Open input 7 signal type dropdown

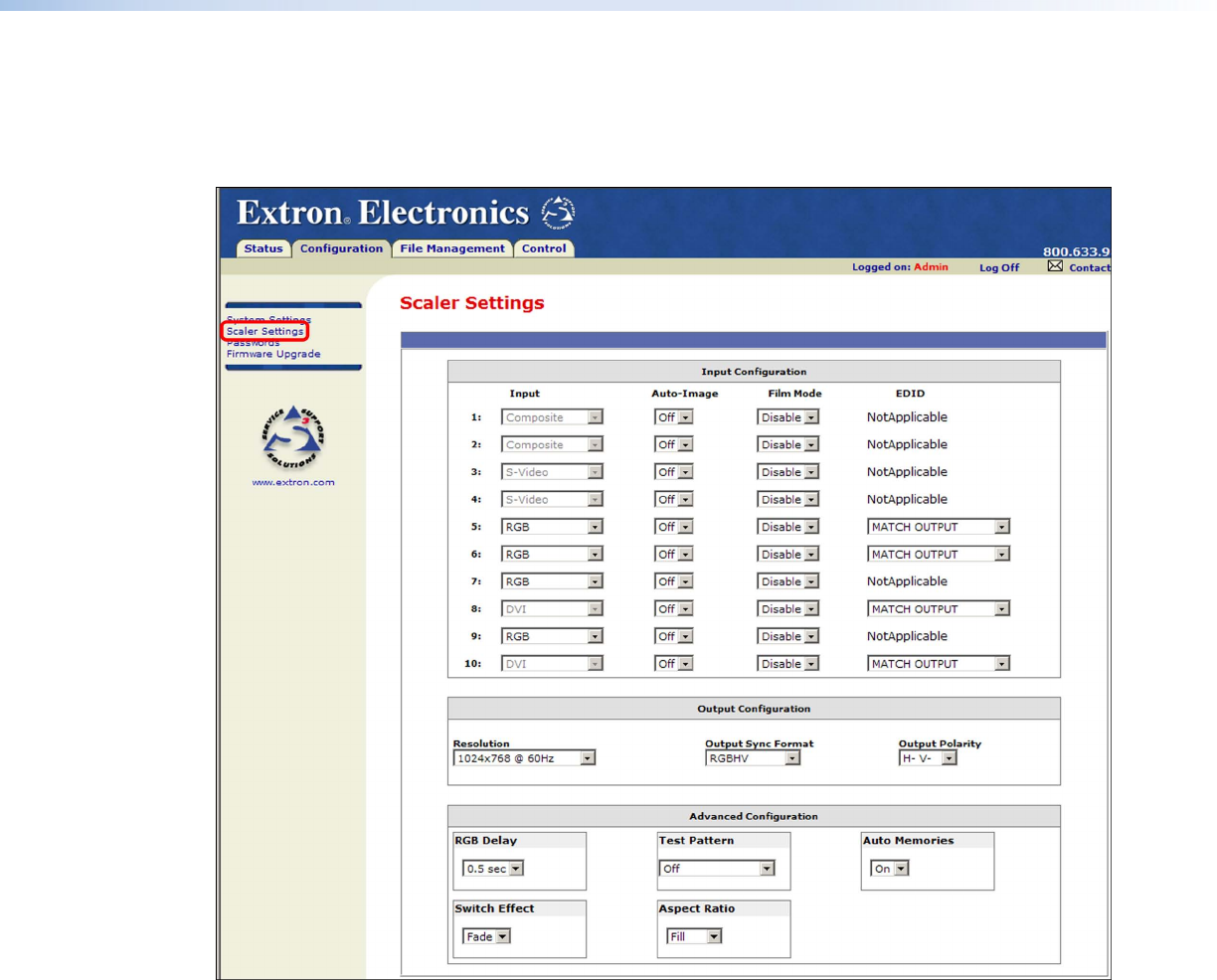[x=552, y=581]
